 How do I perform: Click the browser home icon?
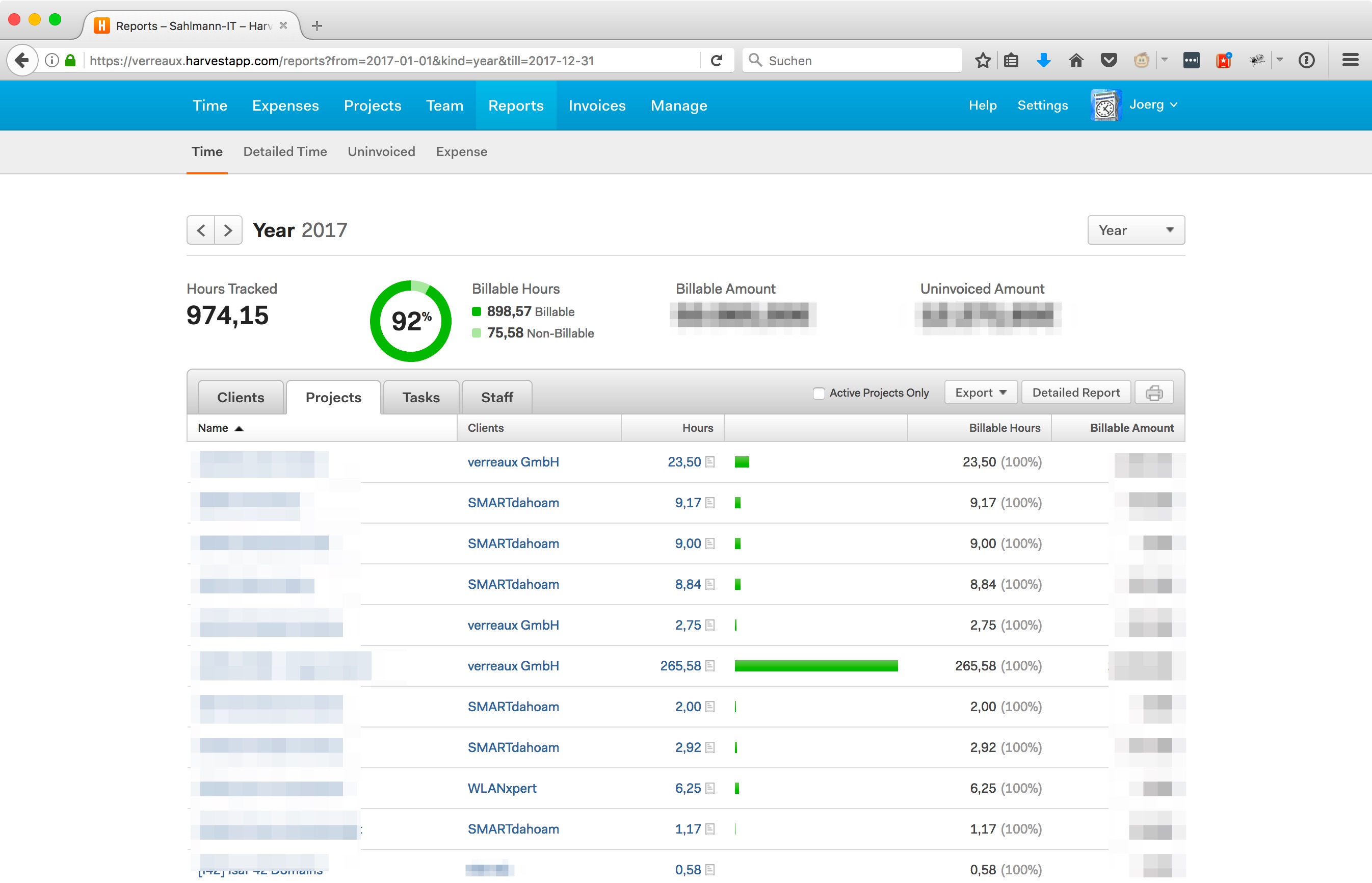1076,60
